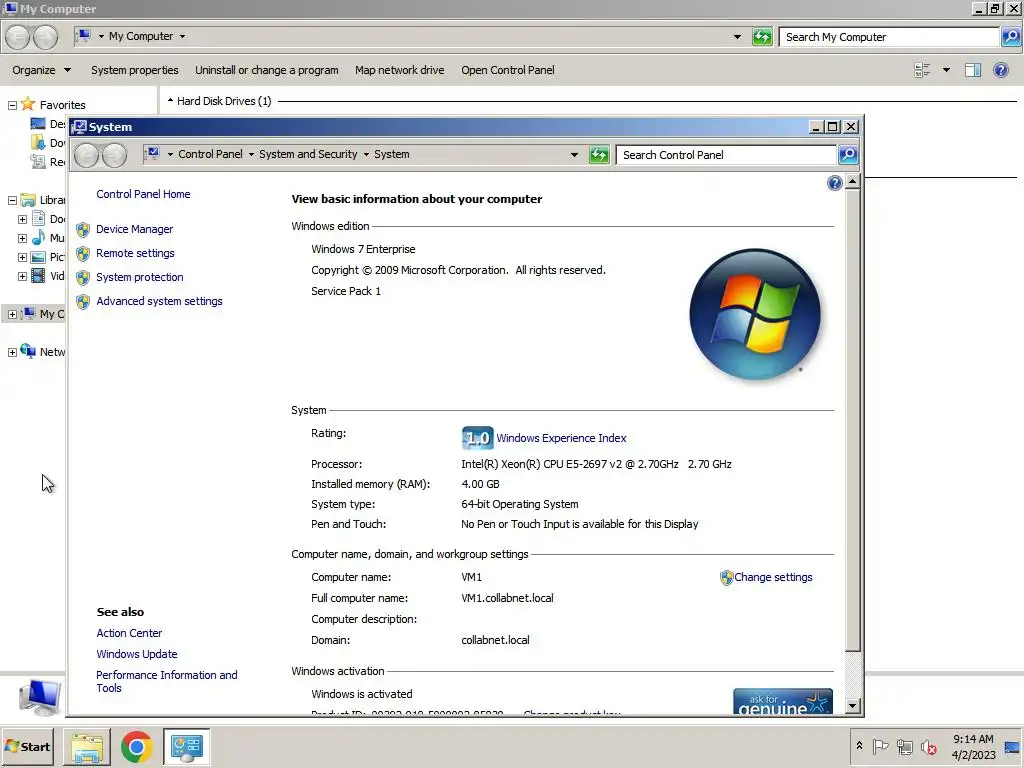
Task: Open Organize menu in My Computer
Action: (x=41, y=70)
